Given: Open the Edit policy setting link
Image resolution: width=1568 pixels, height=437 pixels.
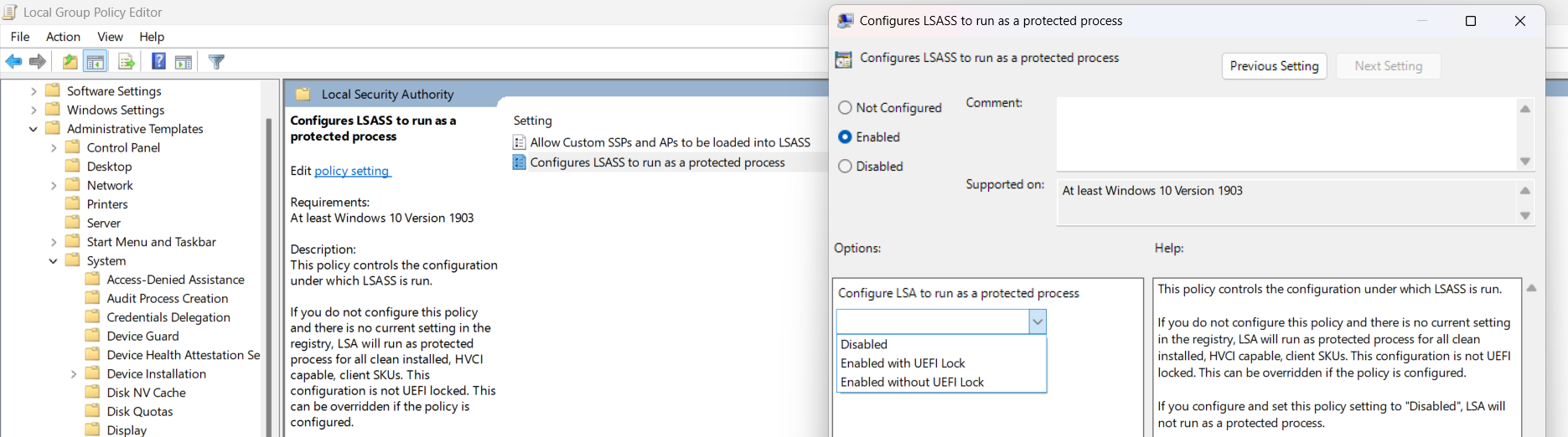Looking at the screenshot, I should (x=352, y=171).
